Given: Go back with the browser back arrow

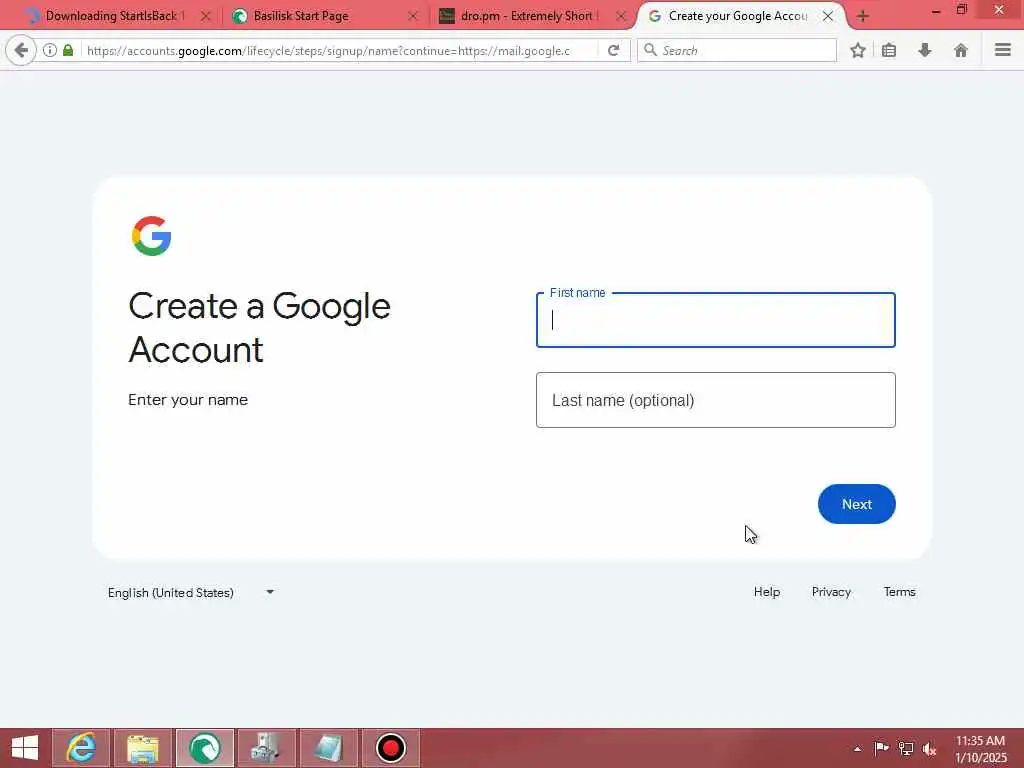Looking at the screenshot, I should tap(21, 50).
